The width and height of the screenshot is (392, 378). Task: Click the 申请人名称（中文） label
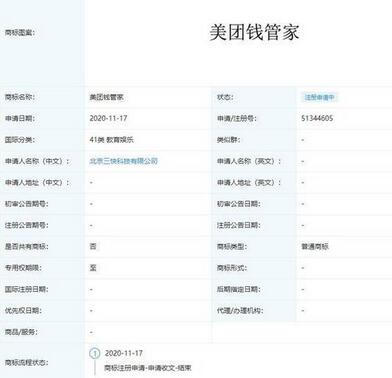(x=37, y=161)
